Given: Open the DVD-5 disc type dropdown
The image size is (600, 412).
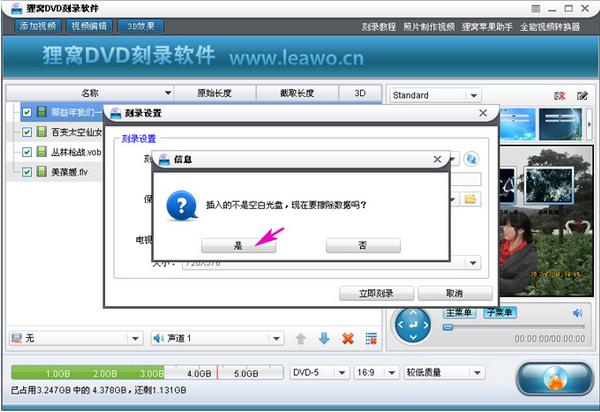Looking at the screenshot, I should pos(318,371).
